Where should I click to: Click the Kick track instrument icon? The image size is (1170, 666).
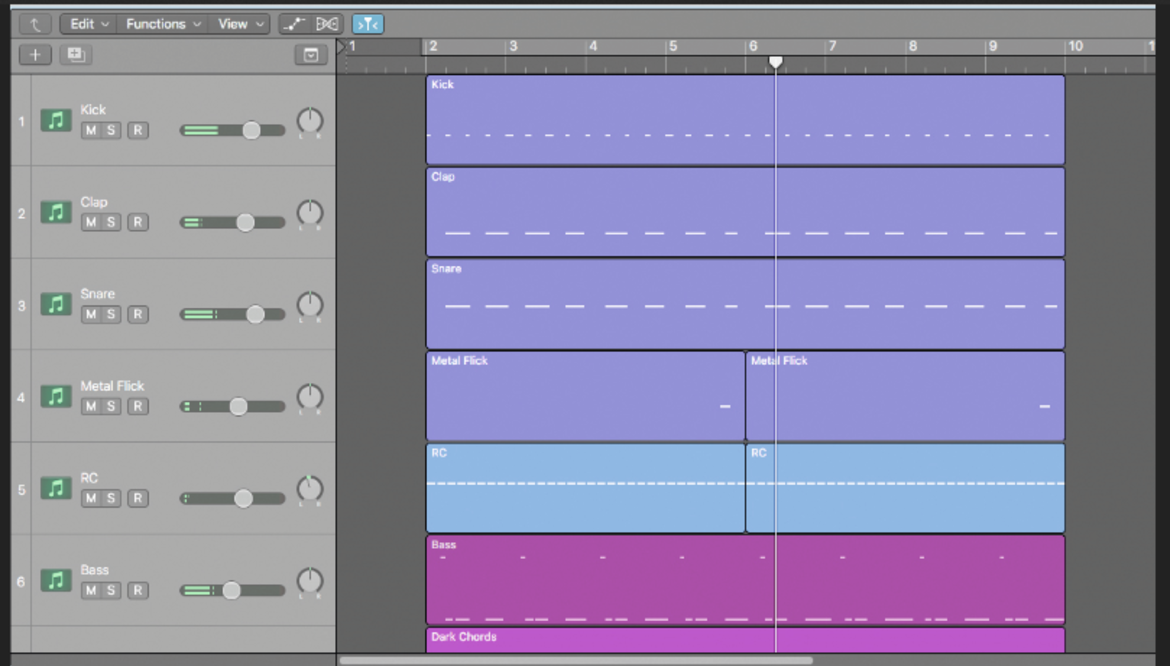pyautogui.click(x=56, y=120)
